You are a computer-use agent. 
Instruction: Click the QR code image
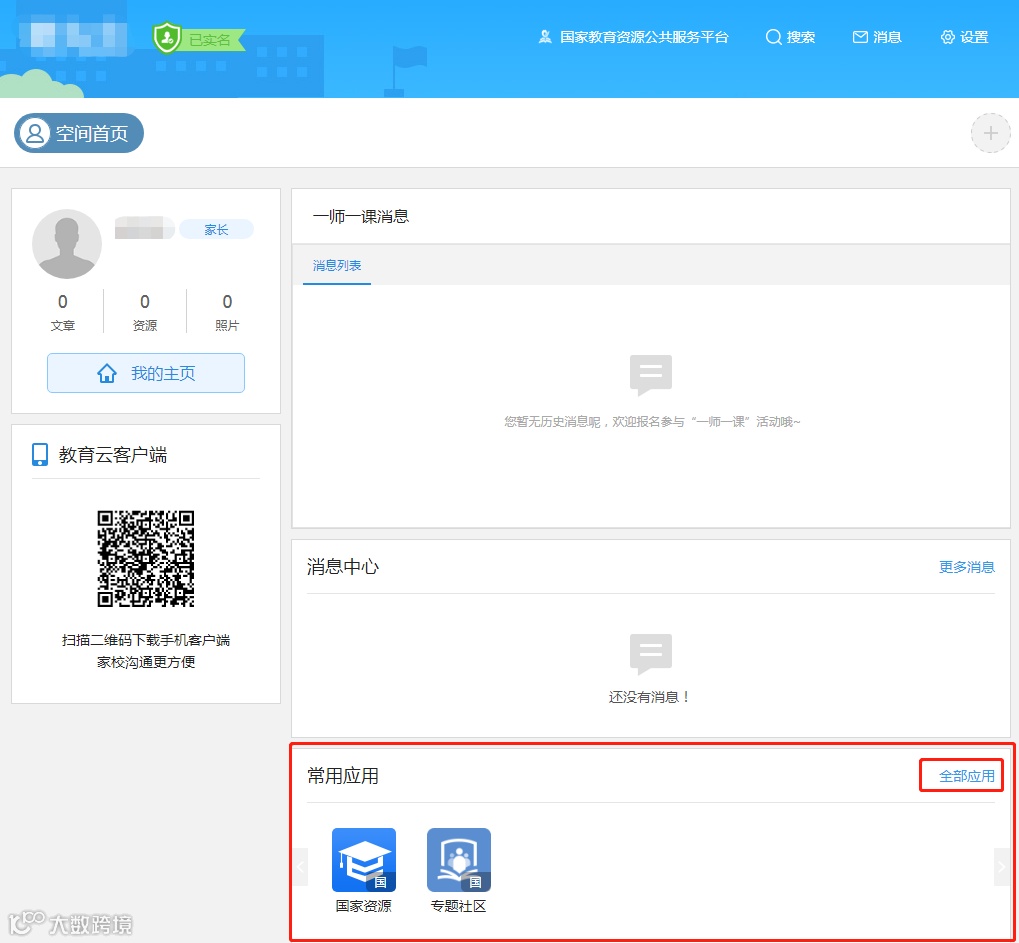[146, 559]
